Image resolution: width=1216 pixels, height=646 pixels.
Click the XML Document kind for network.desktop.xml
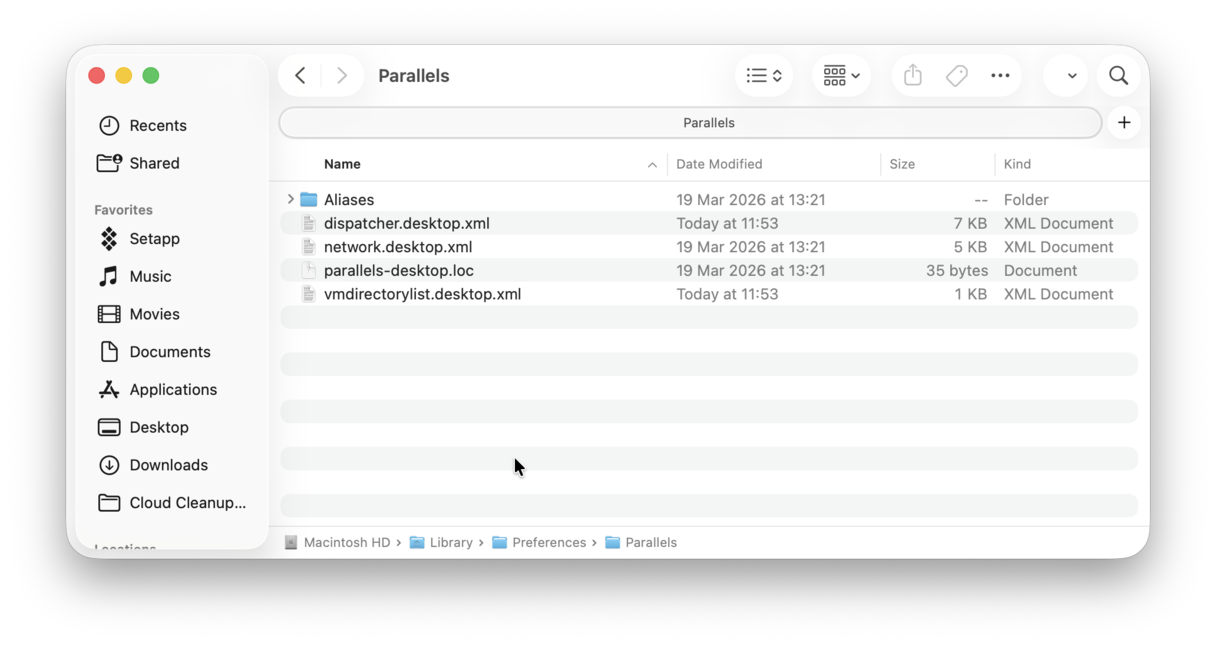coord(1058,247)
